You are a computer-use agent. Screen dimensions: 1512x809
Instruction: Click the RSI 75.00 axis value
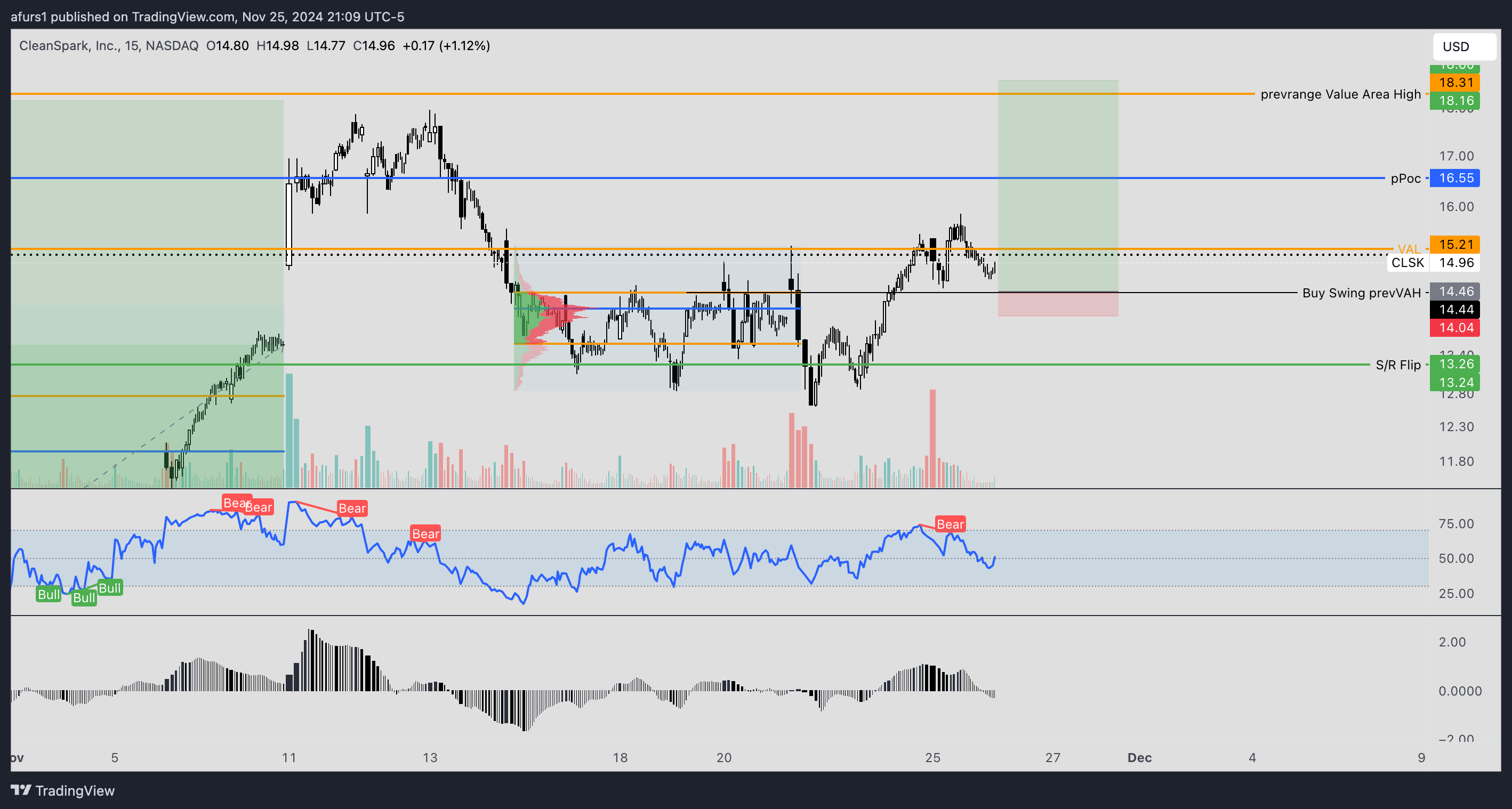(1455, 523)
